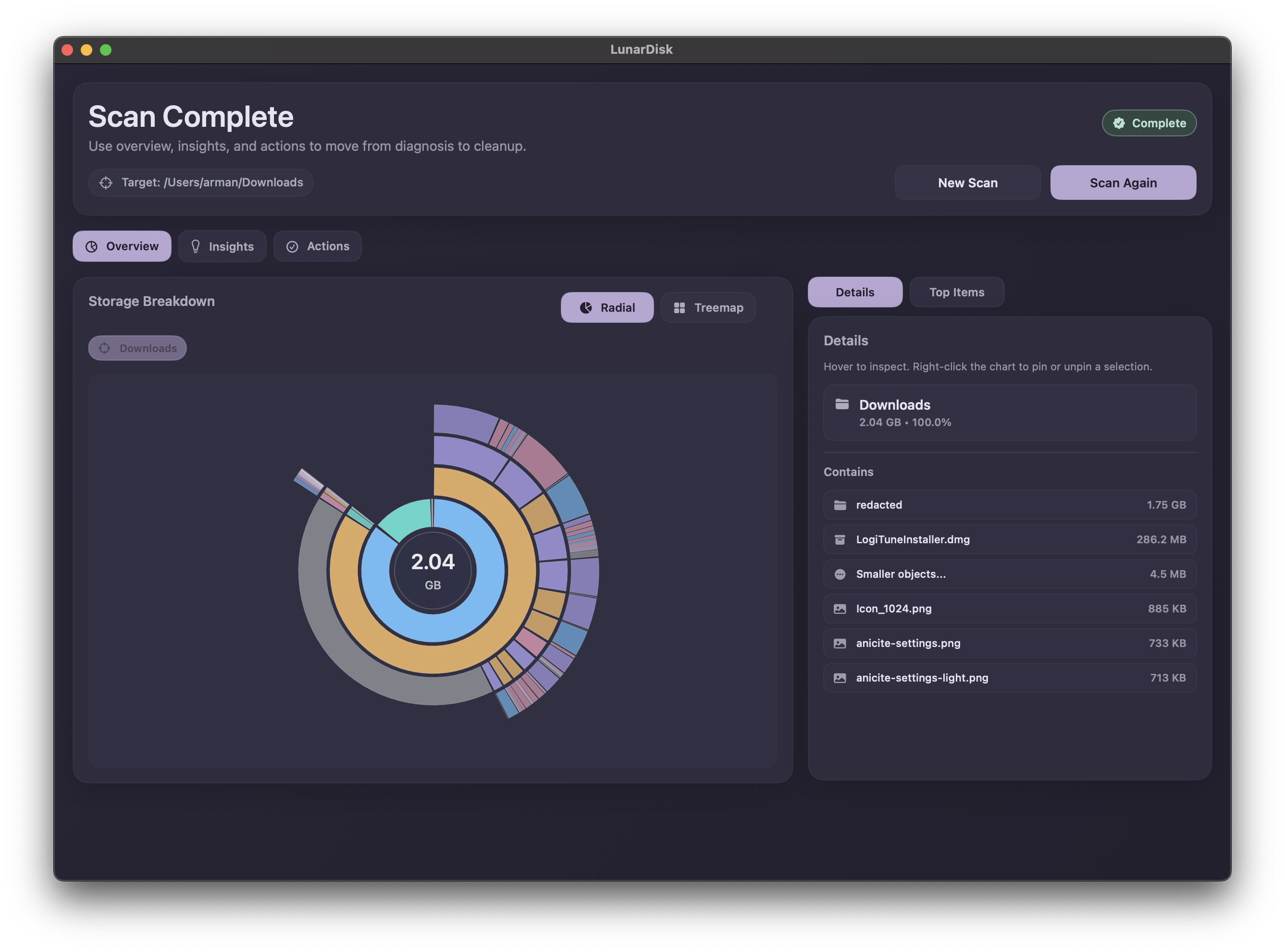
Task: Click the folder icon beside redacted
Action: [840, 505]
